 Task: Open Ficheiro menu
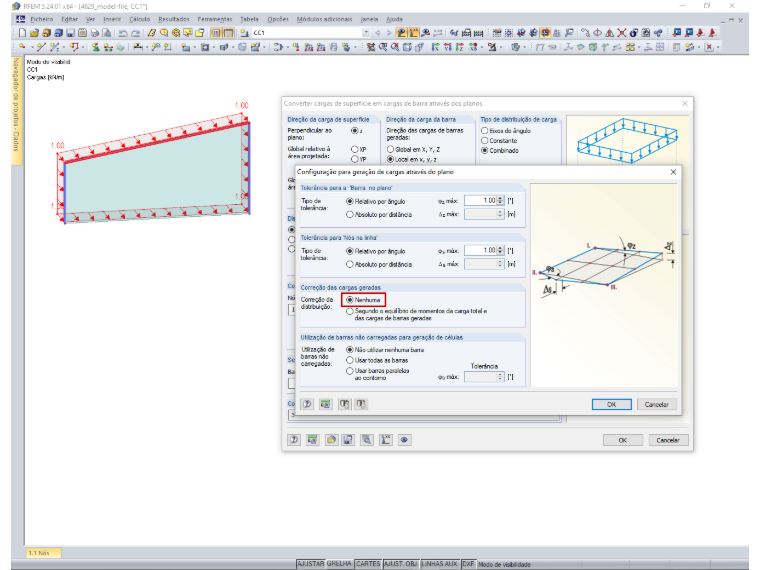tap(42, 19)
